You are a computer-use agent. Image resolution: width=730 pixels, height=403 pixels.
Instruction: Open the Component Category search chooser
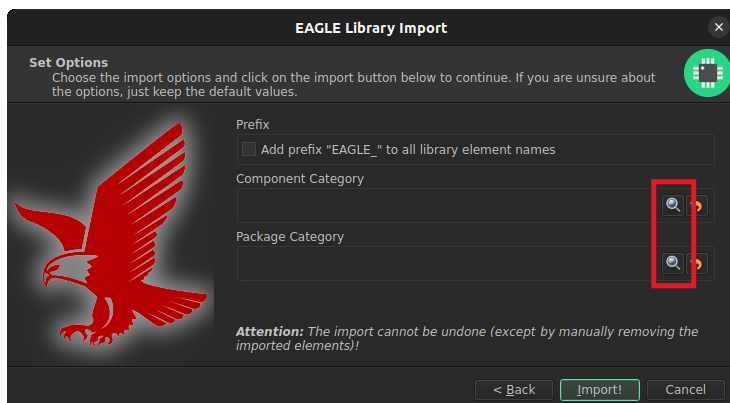[673, 205]
